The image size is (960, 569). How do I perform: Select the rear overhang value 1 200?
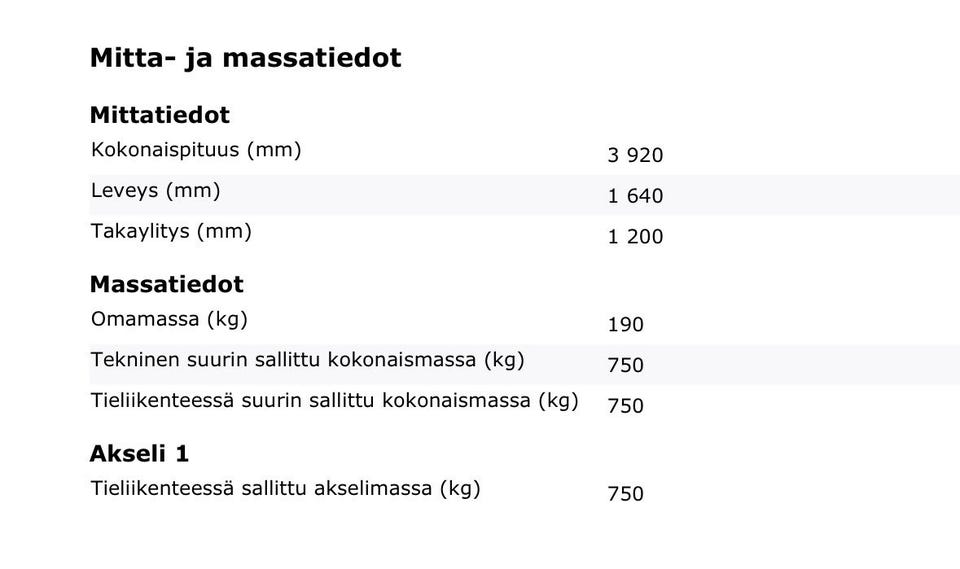tap(635, 238)
